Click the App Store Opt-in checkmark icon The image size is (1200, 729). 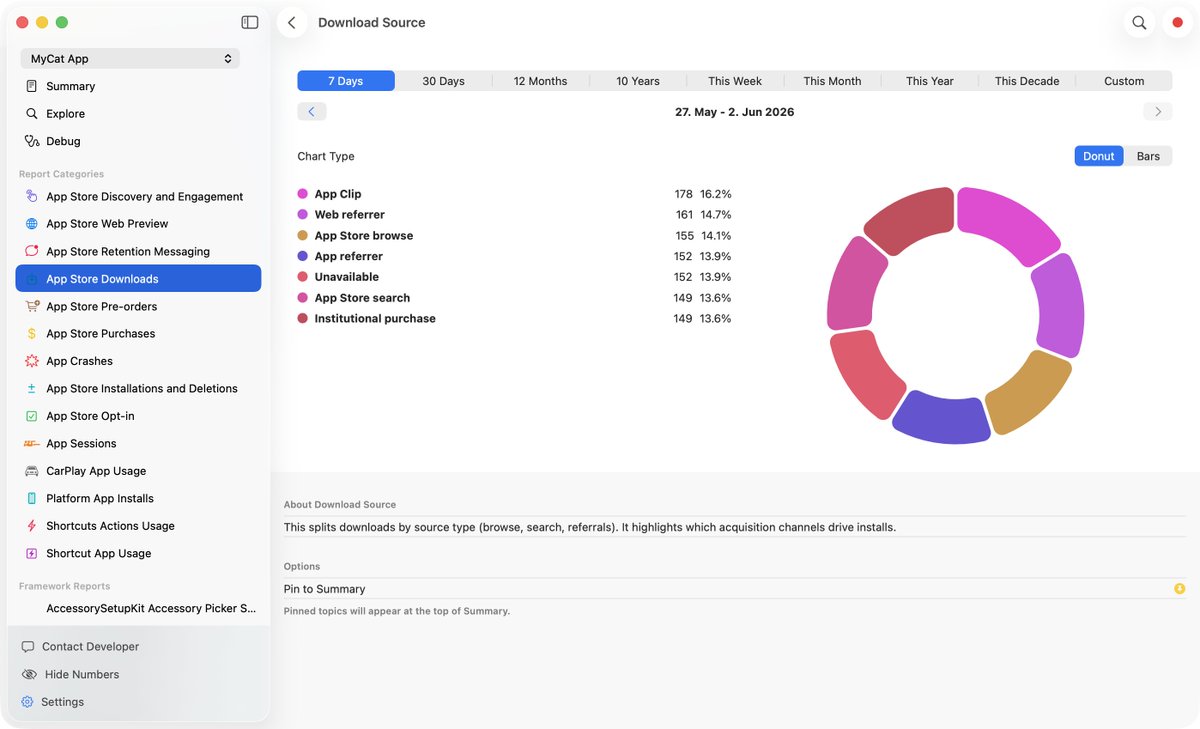pyautogui.click(x=32, y=416)
